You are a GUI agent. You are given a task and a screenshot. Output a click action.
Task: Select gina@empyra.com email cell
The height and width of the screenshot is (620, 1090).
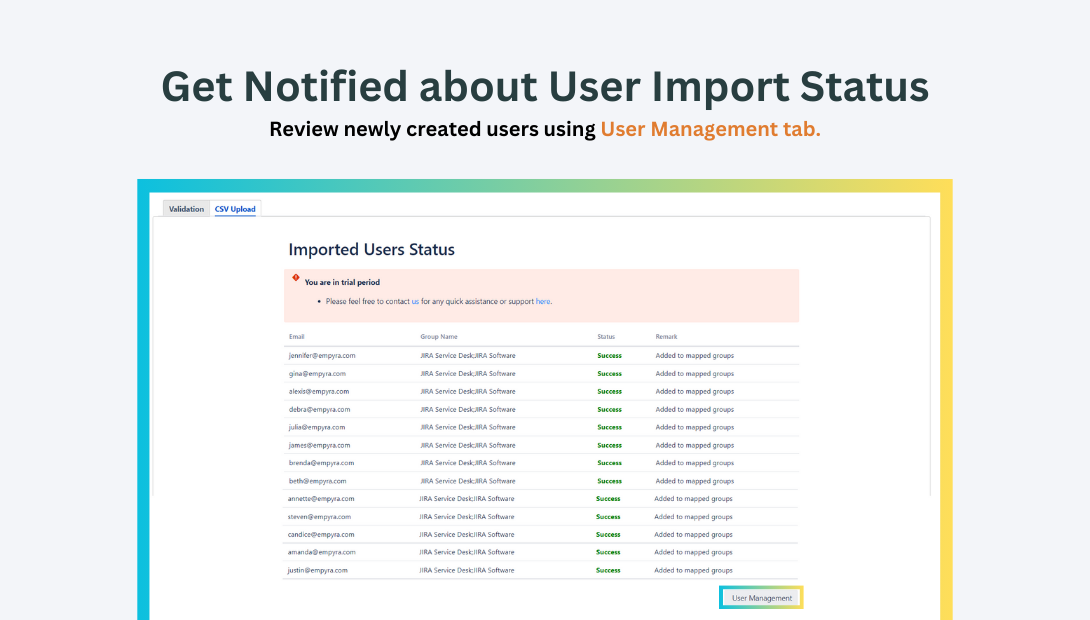pyautogui.click(x=317, y=373)
